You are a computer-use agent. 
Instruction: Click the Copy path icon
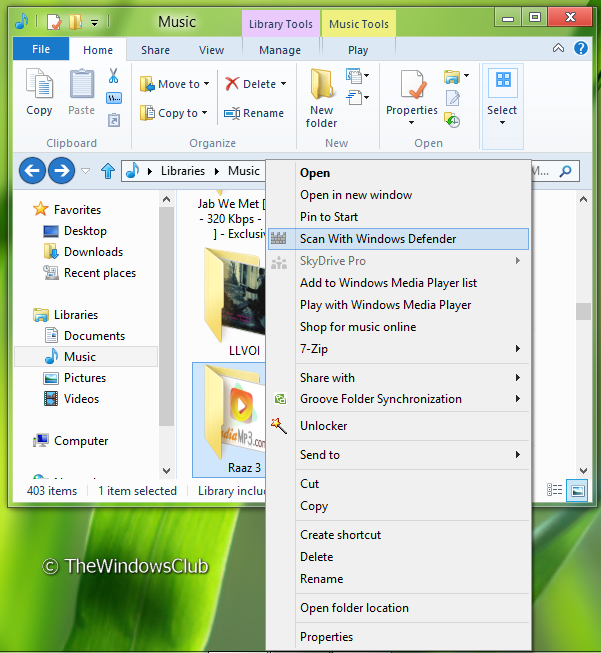pyautogui.click(x=114, y=98)
